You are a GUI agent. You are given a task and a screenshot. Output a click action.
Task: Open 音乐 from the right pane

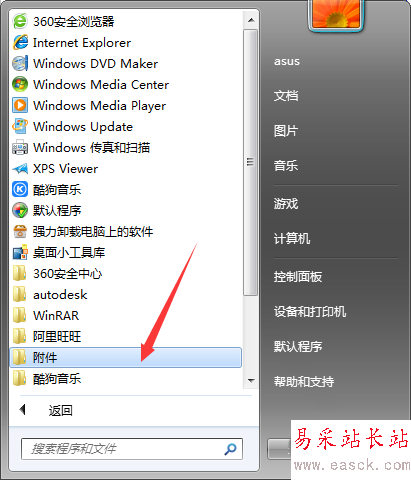(286, 166)
